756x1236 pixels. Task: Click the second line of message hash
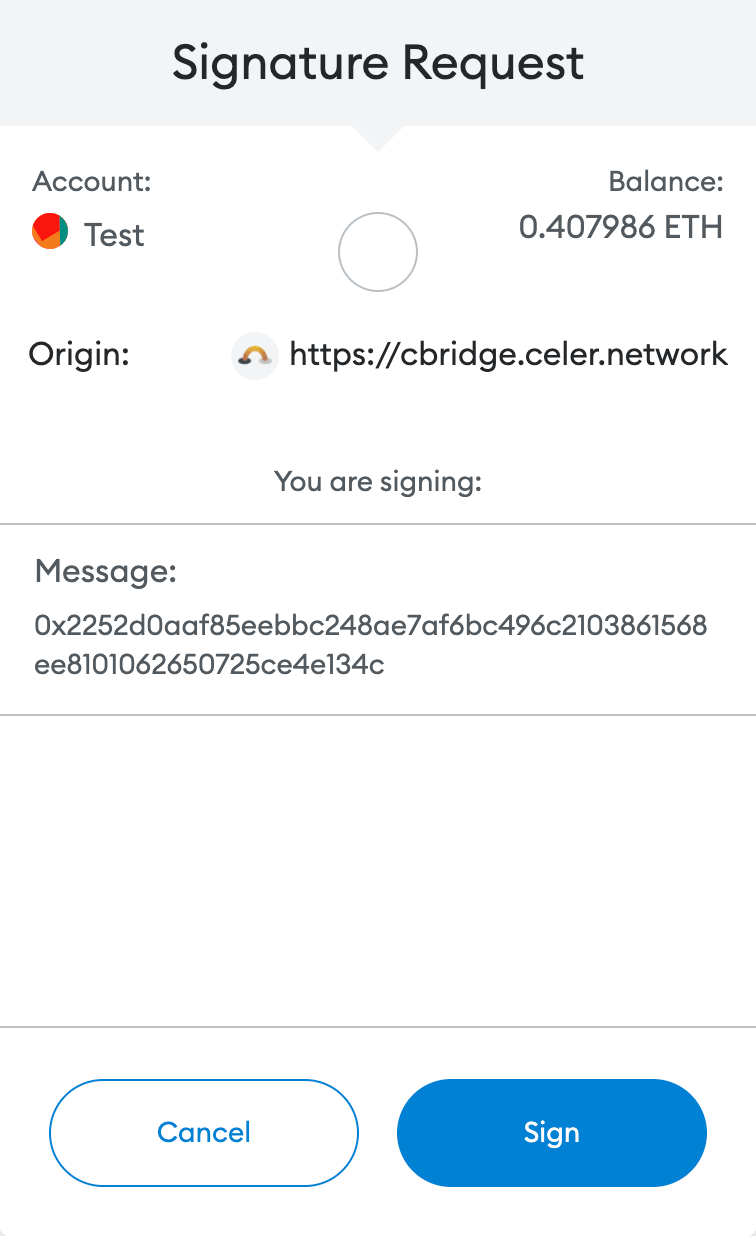209,665
